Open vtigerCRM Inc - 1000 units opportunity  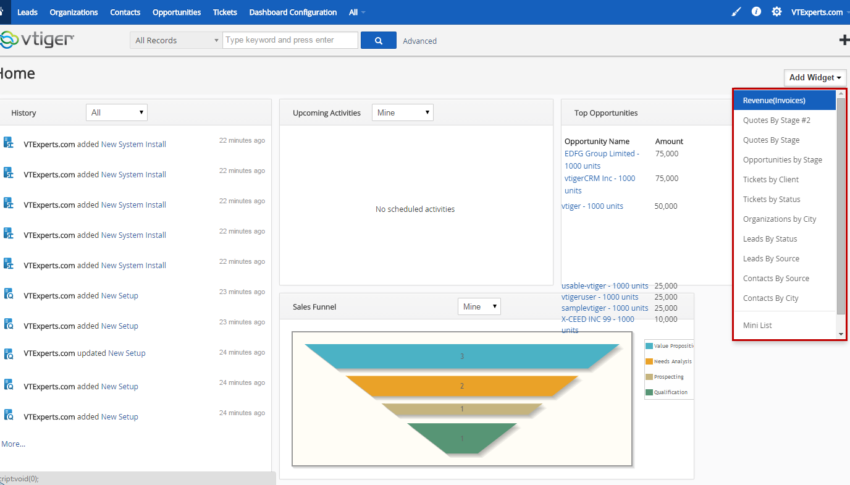(600, 184)
